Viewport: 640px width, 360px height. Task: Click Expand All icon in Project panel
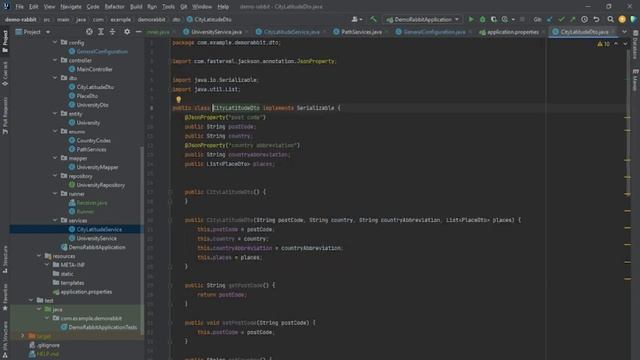[101, 32]
